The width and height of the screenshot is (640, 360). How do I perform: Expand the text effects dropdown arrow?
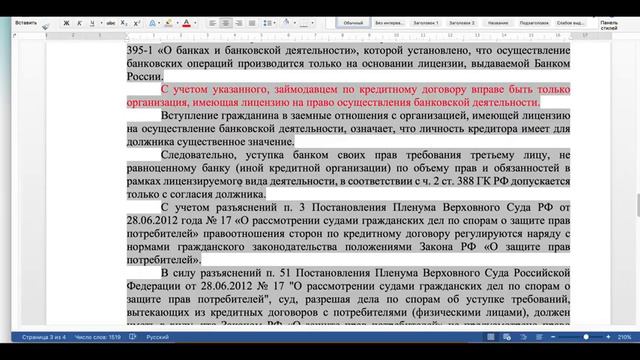tap(159, 23)
